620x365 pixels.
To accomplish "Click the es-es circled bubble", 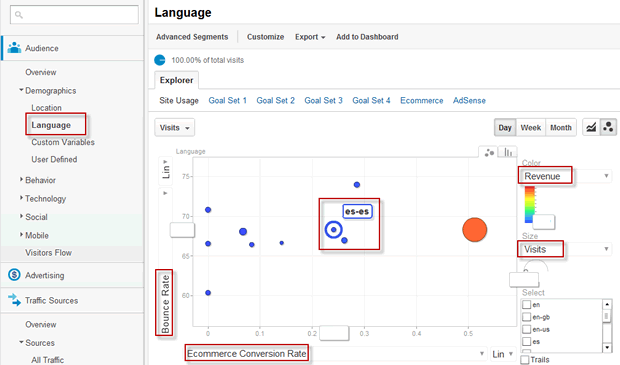I will [x=333, y=229].
